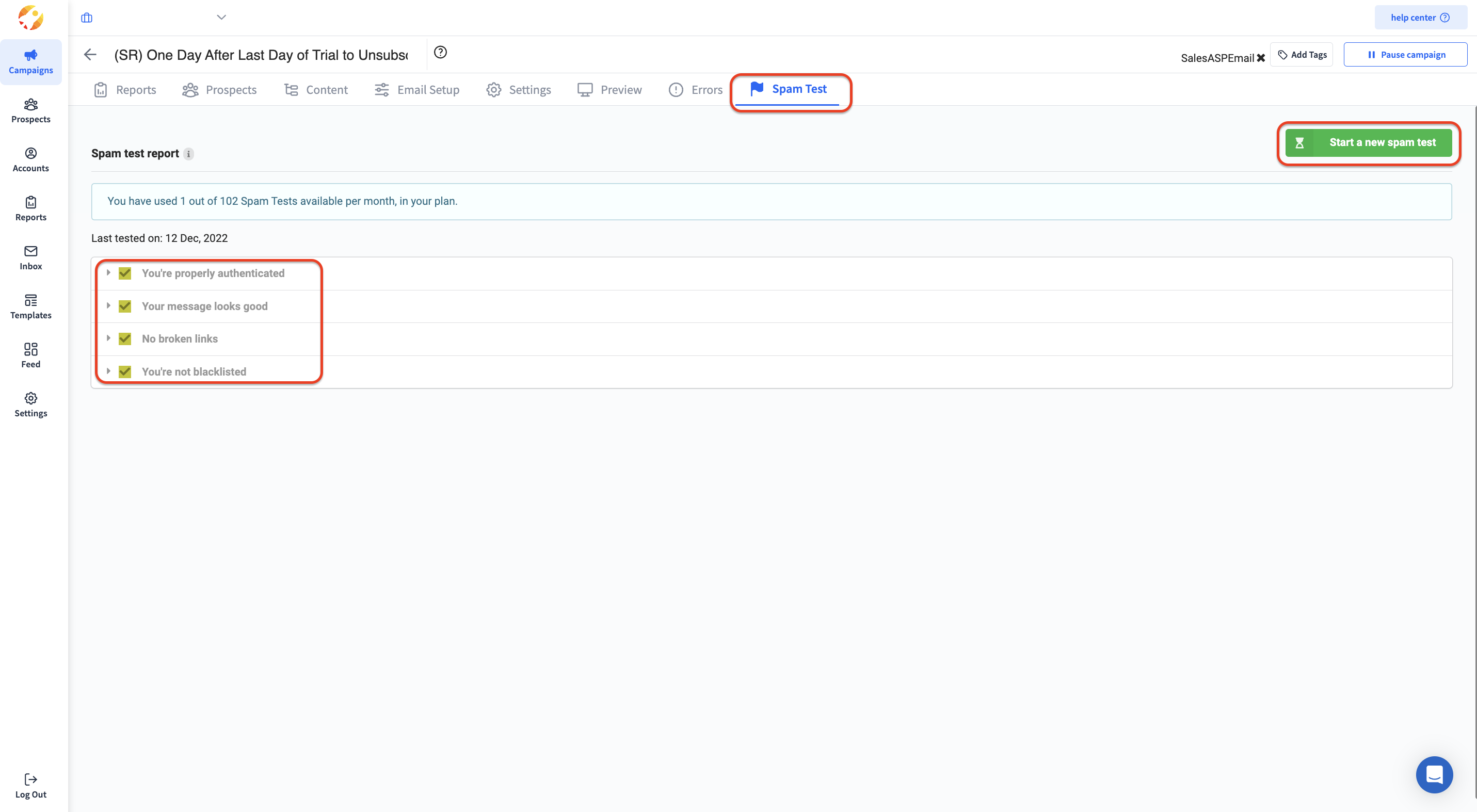The image size is (1477, 812).
Task: Go to Inbox in the sidebar
Action: (31, 257)
